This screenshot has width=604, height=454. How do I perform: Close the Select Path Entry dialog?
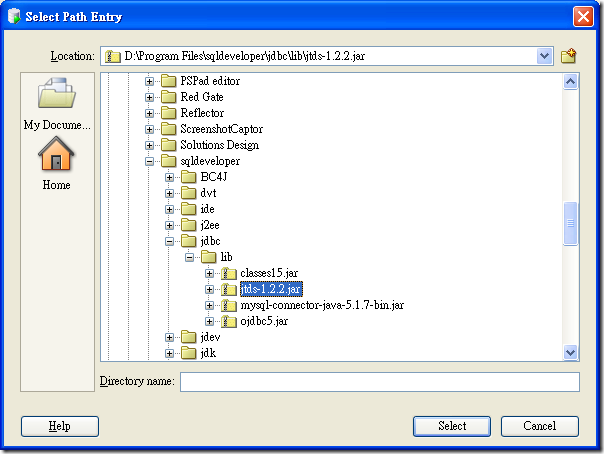583,17
